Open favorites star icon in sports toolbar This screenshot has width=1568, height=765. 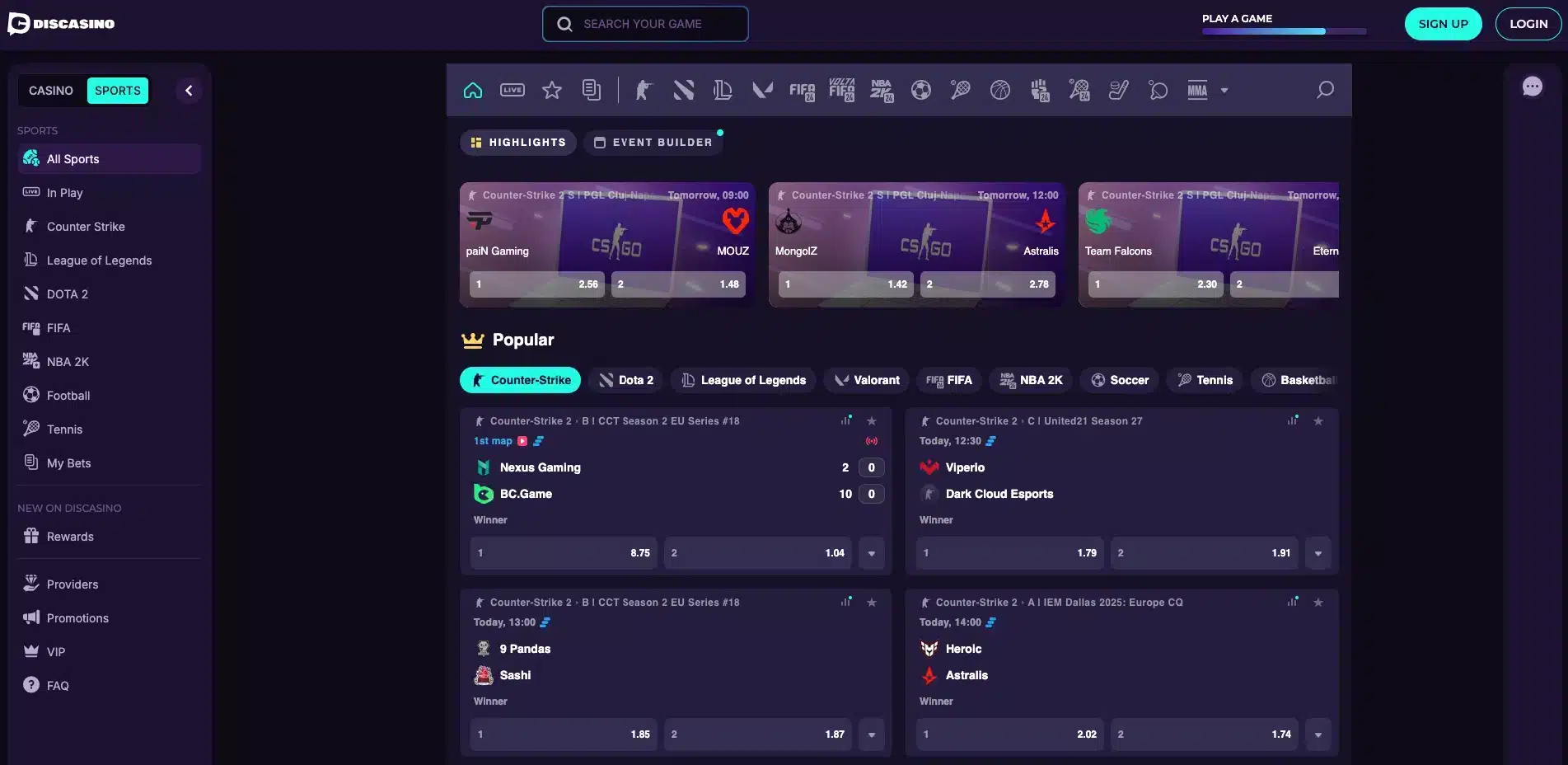click(x=552, y=90)
